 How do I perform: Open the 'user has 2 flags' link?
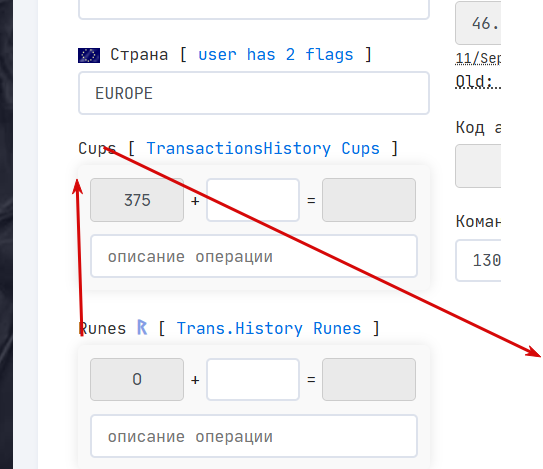coord(276,55)
